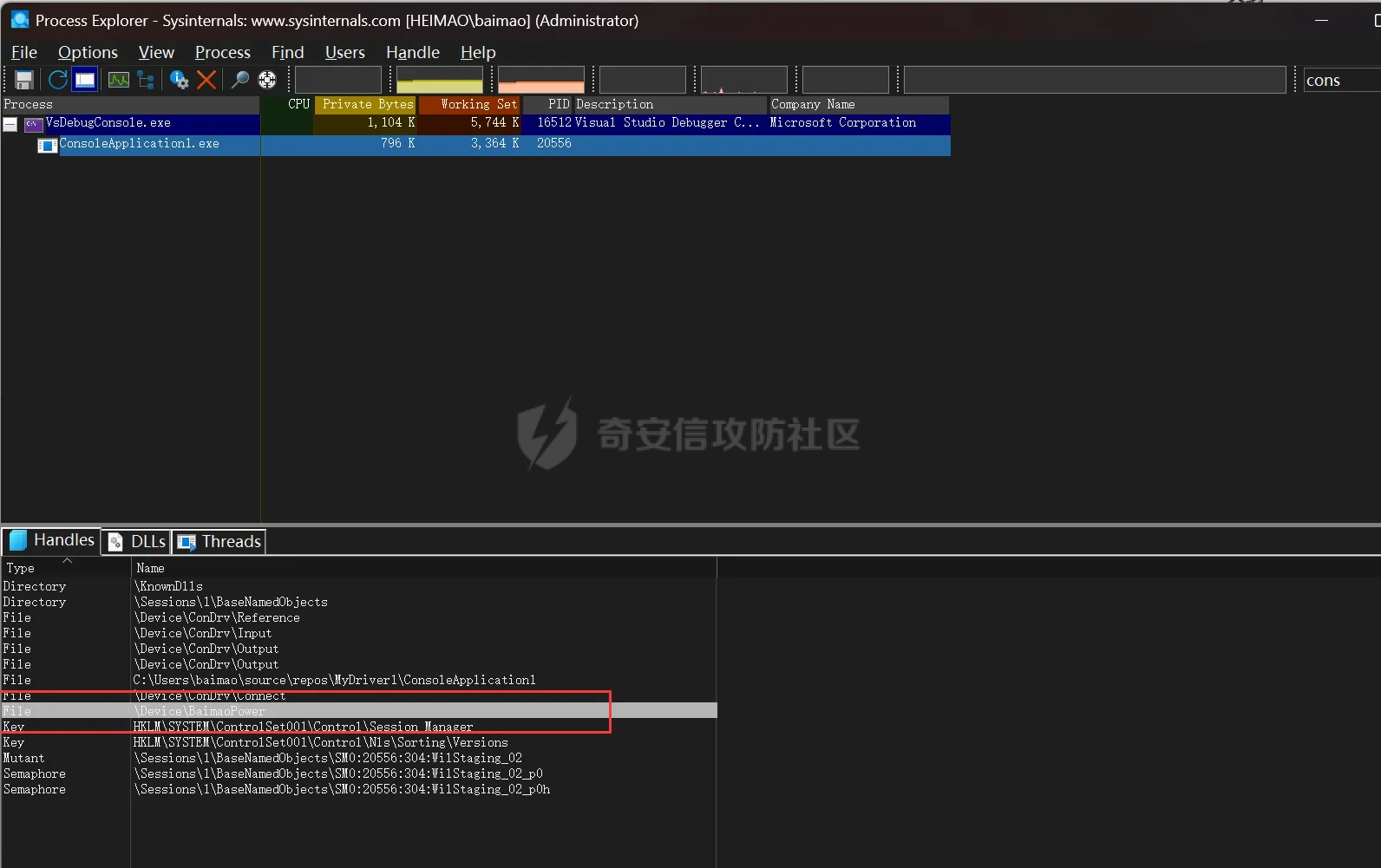Click the Find Window's Process crosshair icon
The width and height of the screenshot is (1381, 868).
[x=267, y=80]
